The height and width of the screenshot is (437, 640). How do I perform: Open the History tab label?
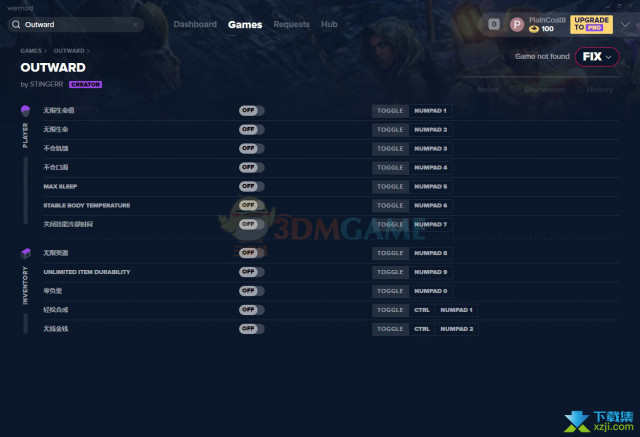[x=600, y=89]
